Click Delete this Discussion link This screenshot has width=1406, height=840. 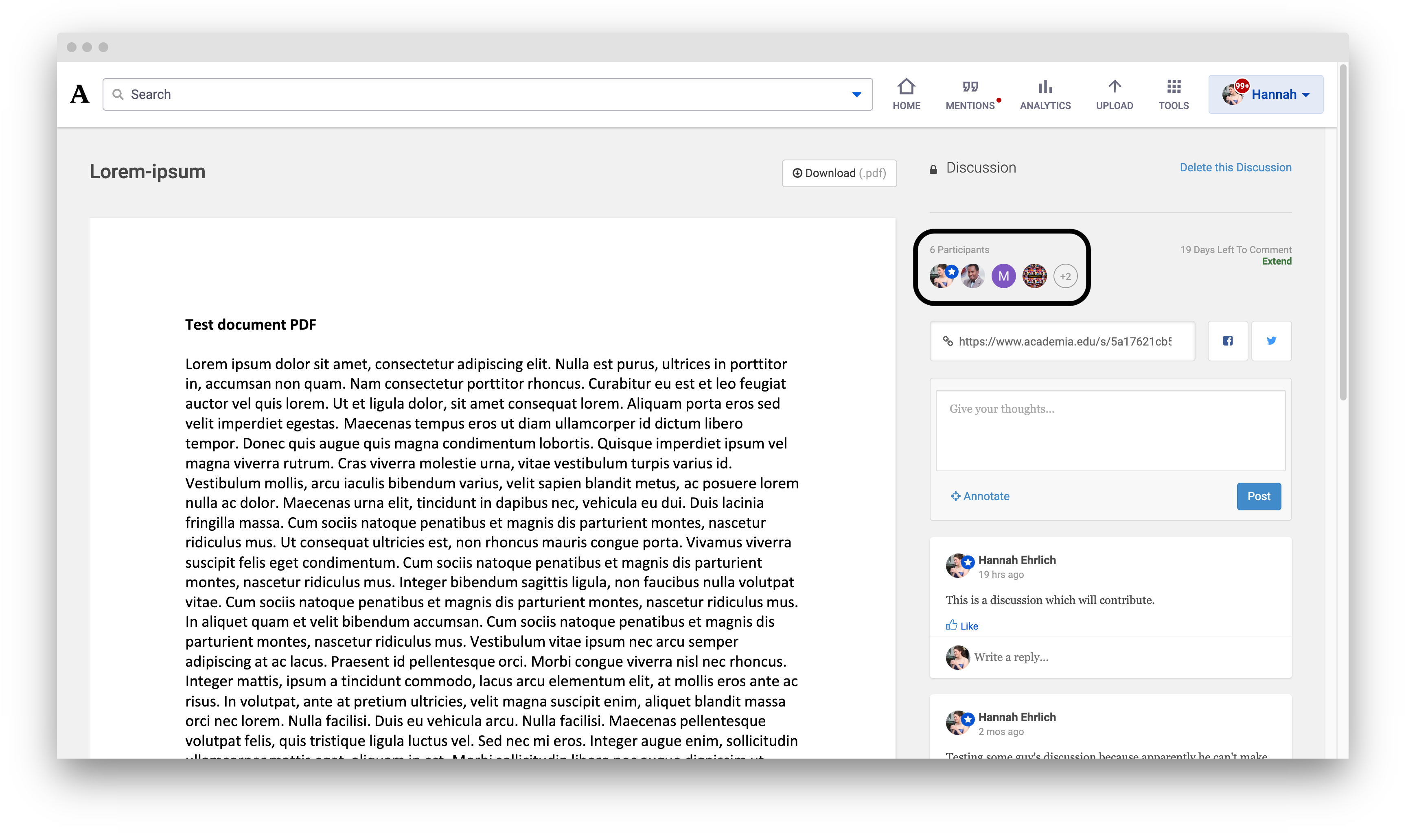tap(1235, 168)
